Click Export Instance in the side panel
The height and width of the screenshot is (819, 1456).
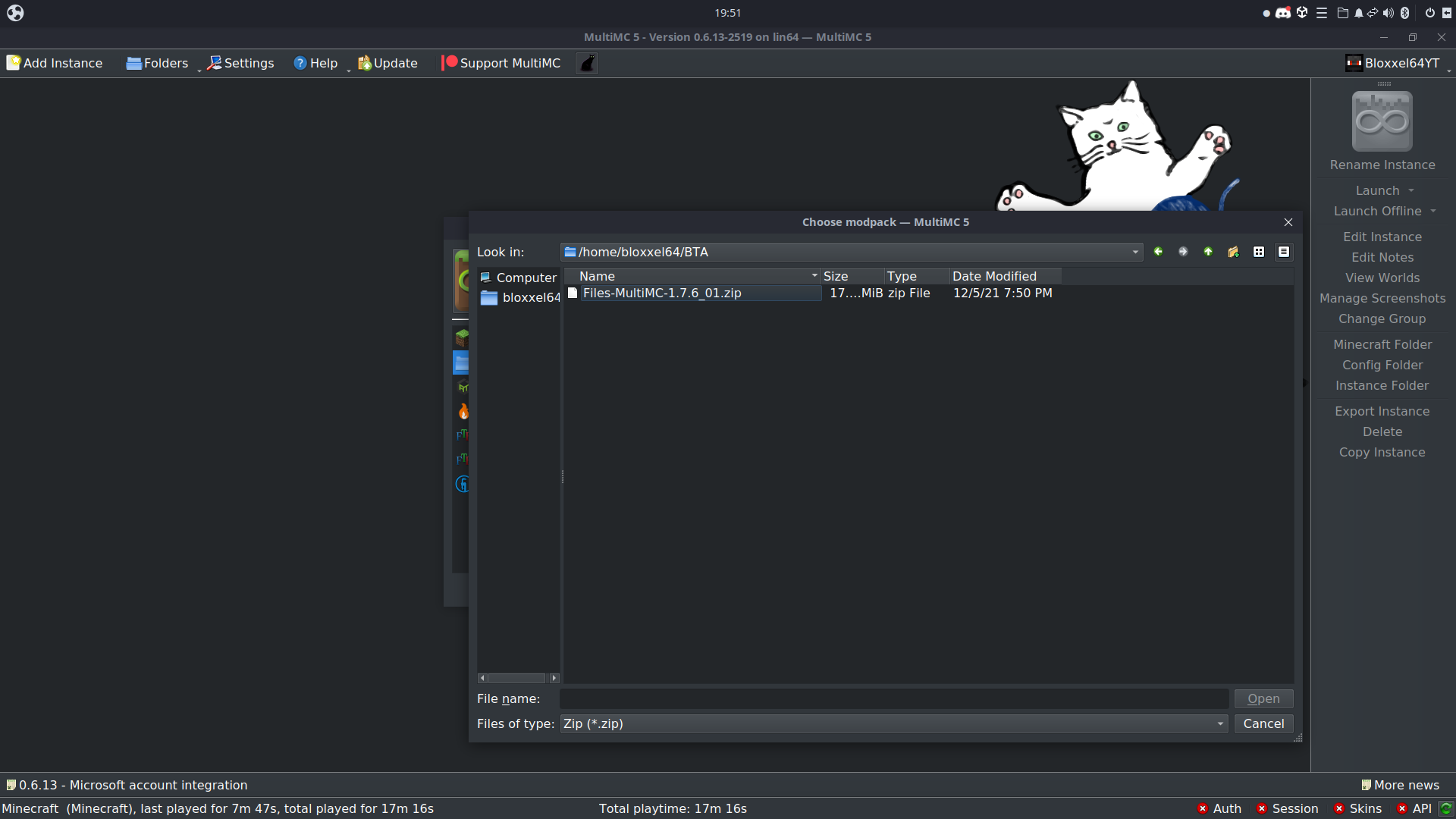(x=1382, y=412)
